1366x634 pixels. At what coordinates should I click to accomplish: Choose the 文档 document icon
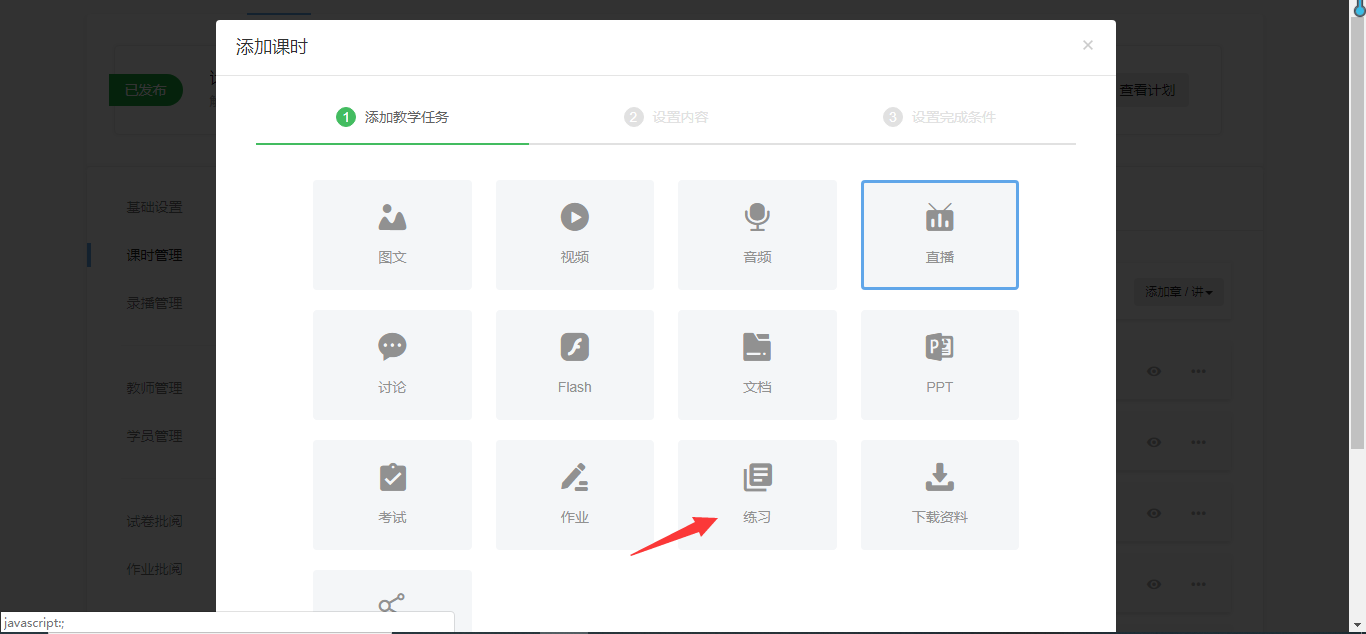pyautogui.click(x=757, y=348)
